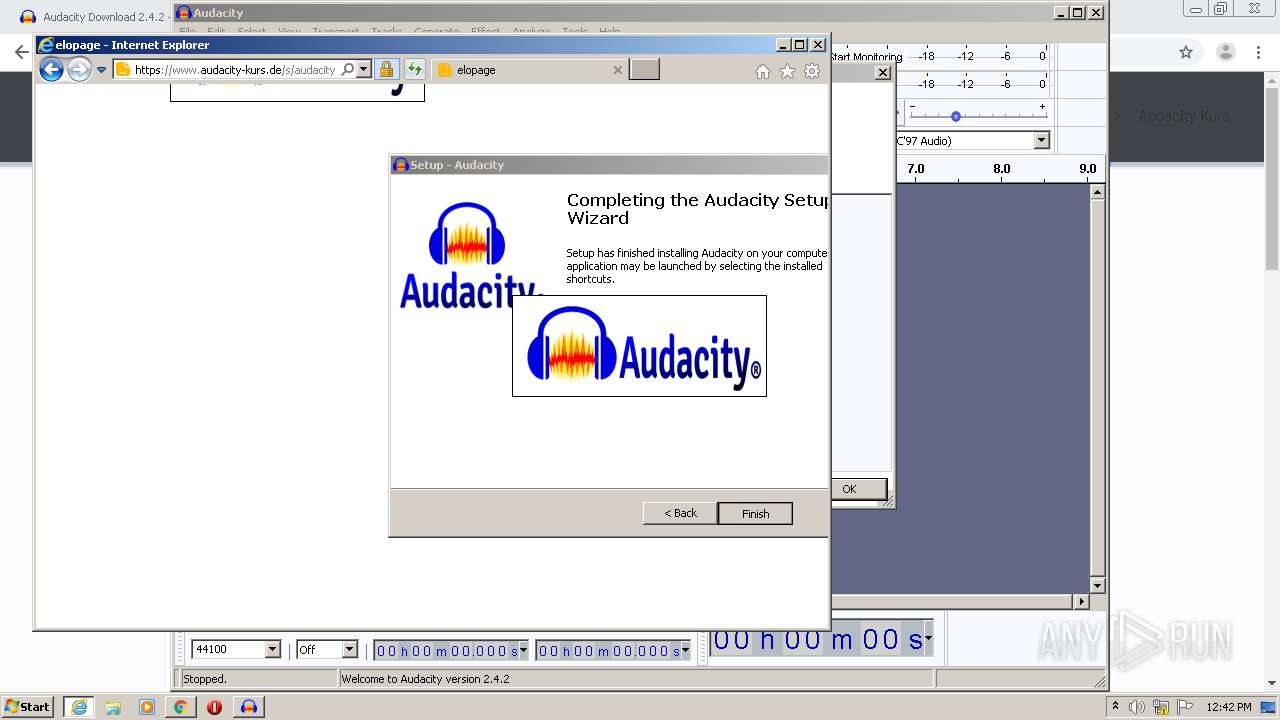Click the Audacity vertical scrollbar down arrow
This screenshot has height=720, width=1280.
[1097, 586]
